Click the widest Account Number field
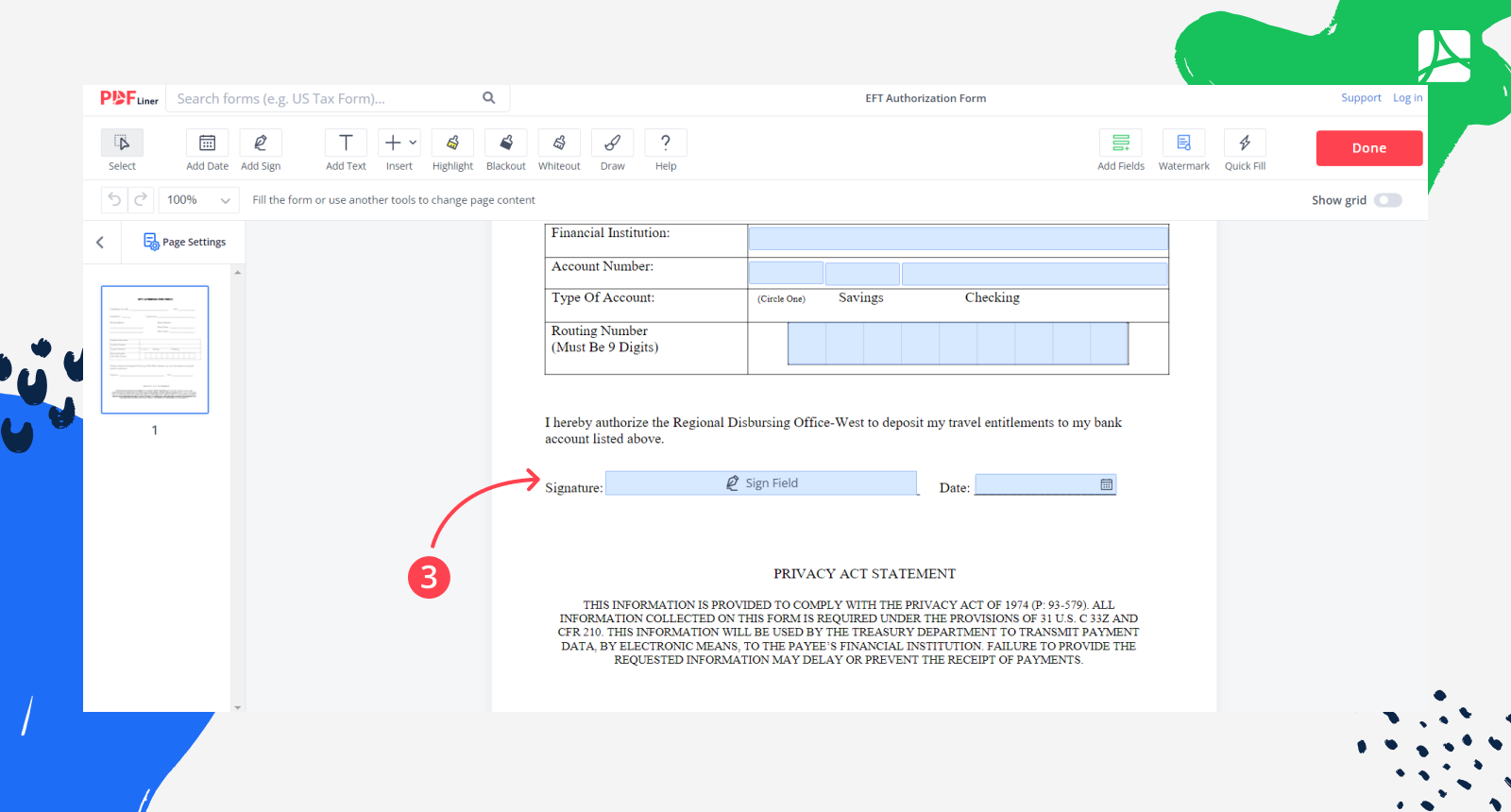 [x=1035, y=274]
